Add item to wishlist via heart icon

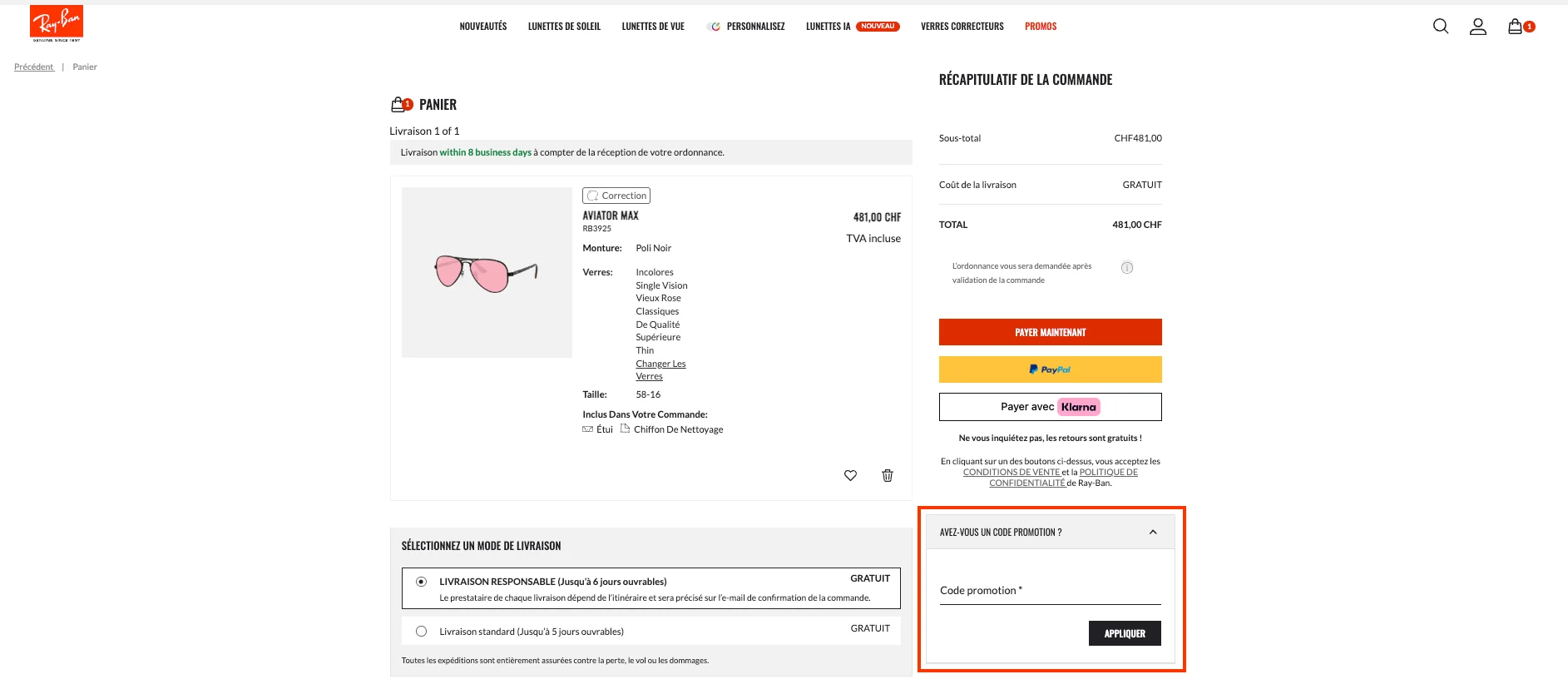[850, 475]
